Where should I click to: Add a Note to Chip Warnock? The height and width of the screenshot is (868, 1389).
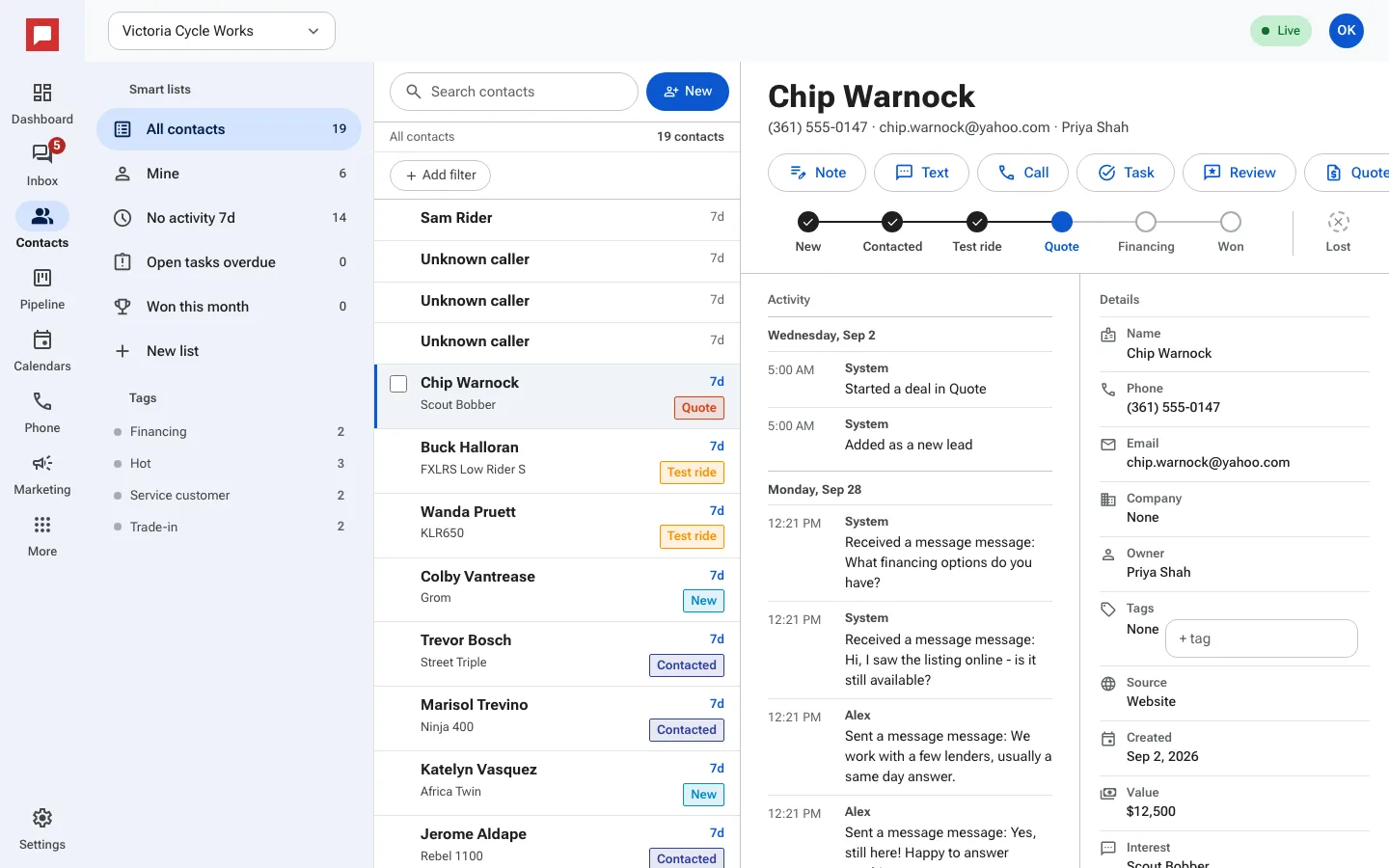(x=817, y=173)
